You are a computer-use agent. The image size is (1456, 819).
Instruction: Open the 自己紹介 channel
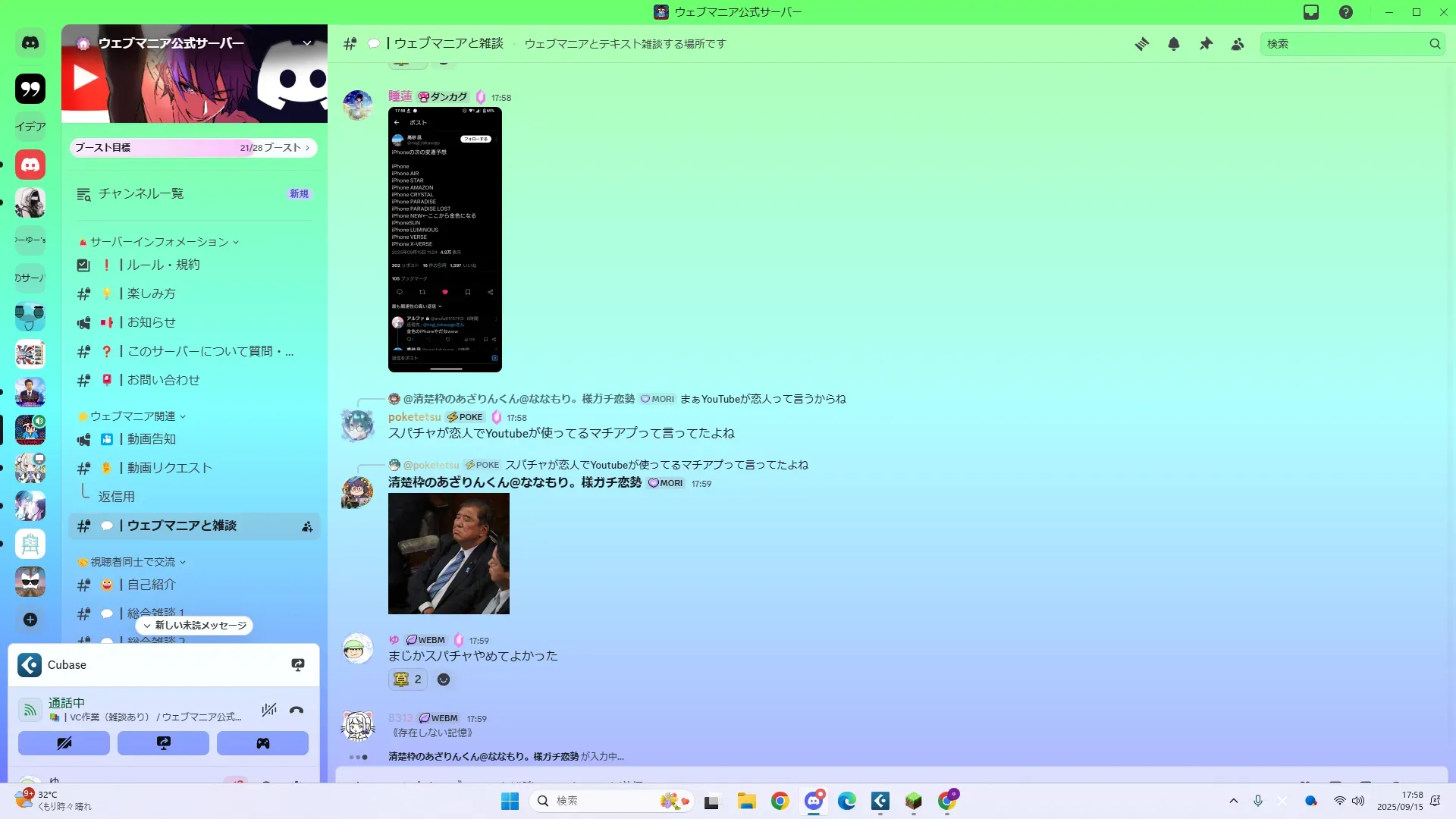(151, 585)
